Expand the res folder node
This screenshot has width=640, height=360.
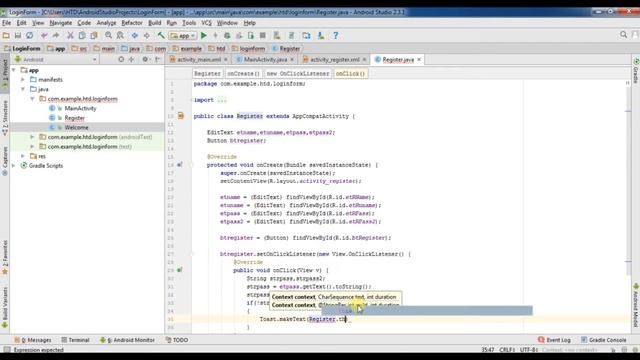tap(23, 156)
